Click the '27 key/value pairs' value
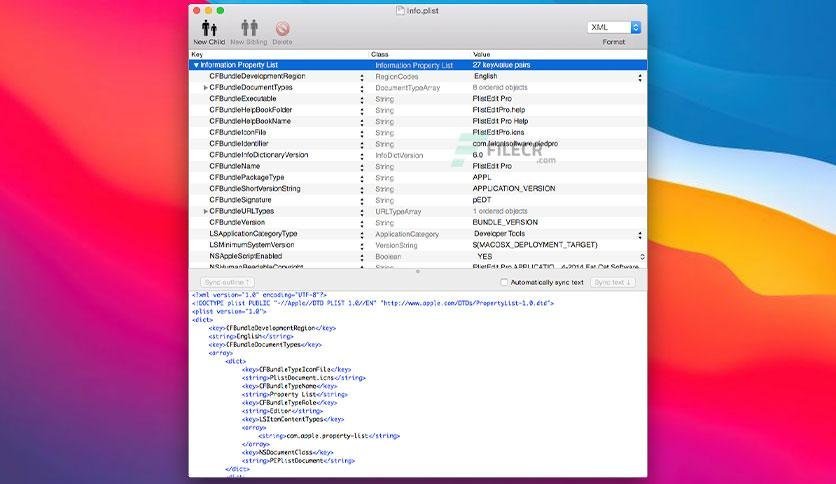 coord(501,65)
